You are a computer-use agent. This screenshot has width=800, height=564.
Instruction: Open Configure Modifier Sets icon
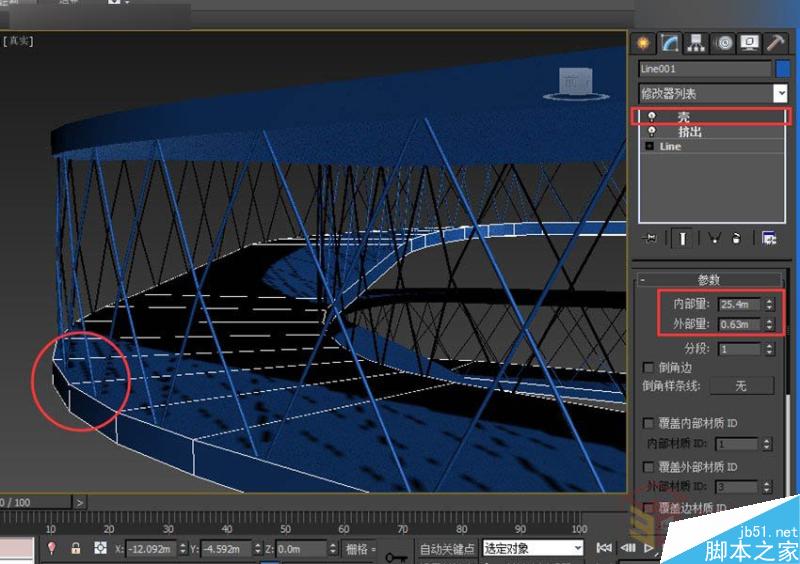click(769, 238)
